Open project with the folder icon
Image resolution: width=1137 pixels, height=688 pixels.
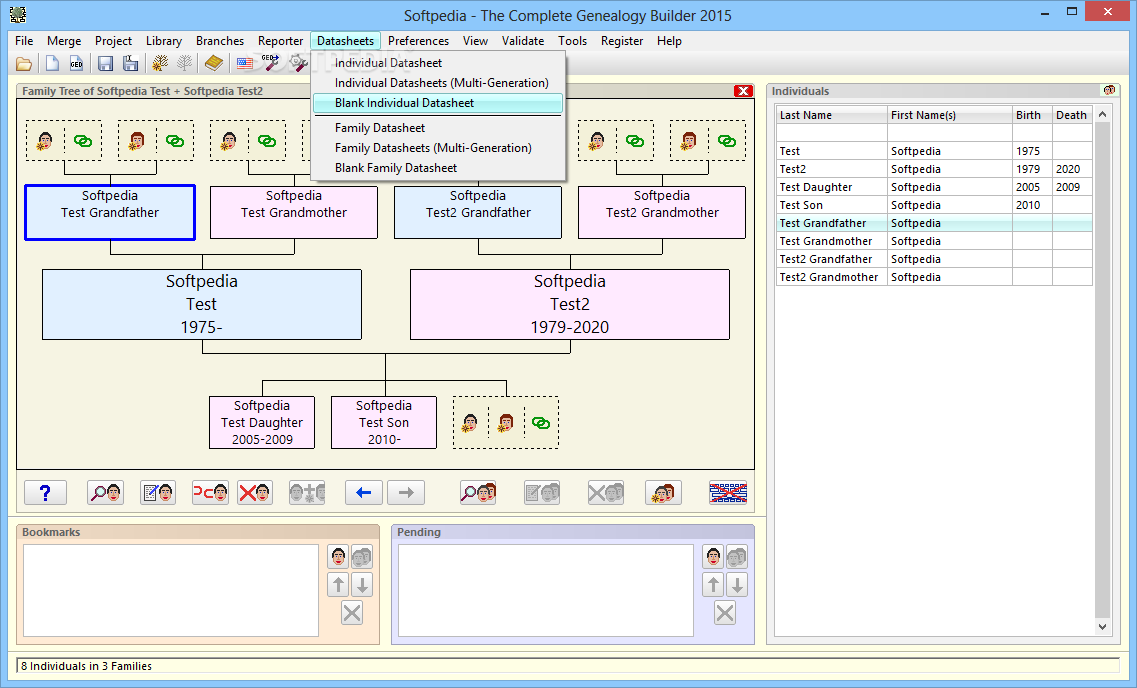click(x=24, y=64)
